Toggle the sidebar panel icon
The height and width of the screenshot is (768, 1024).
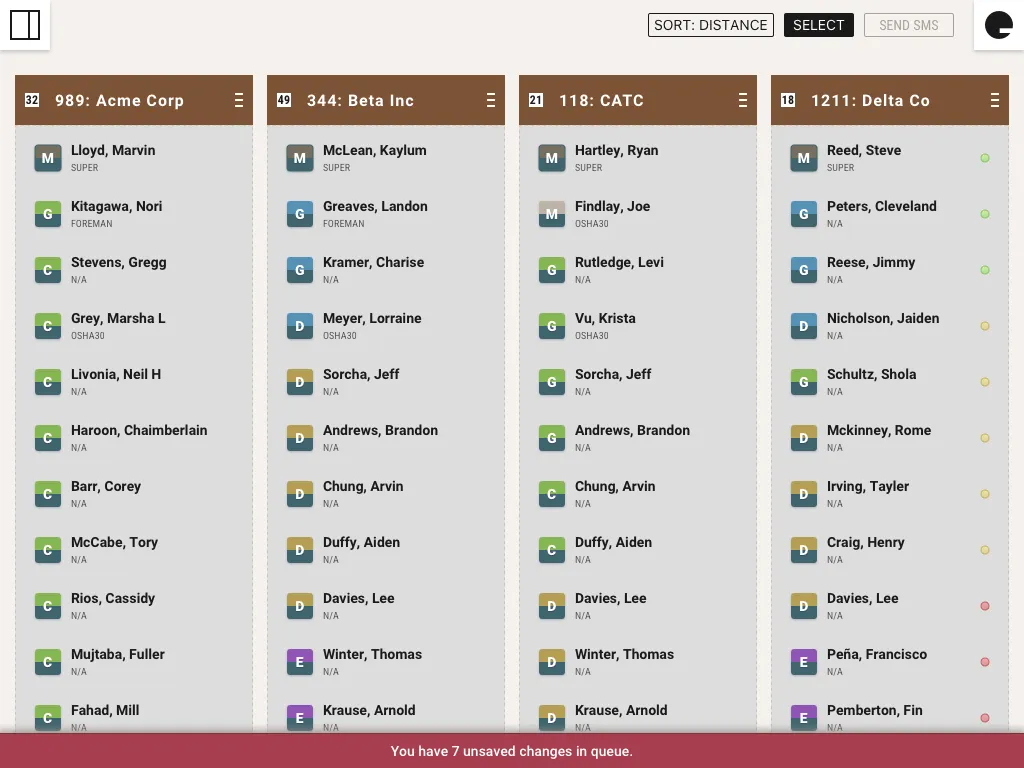coord(25,25)
